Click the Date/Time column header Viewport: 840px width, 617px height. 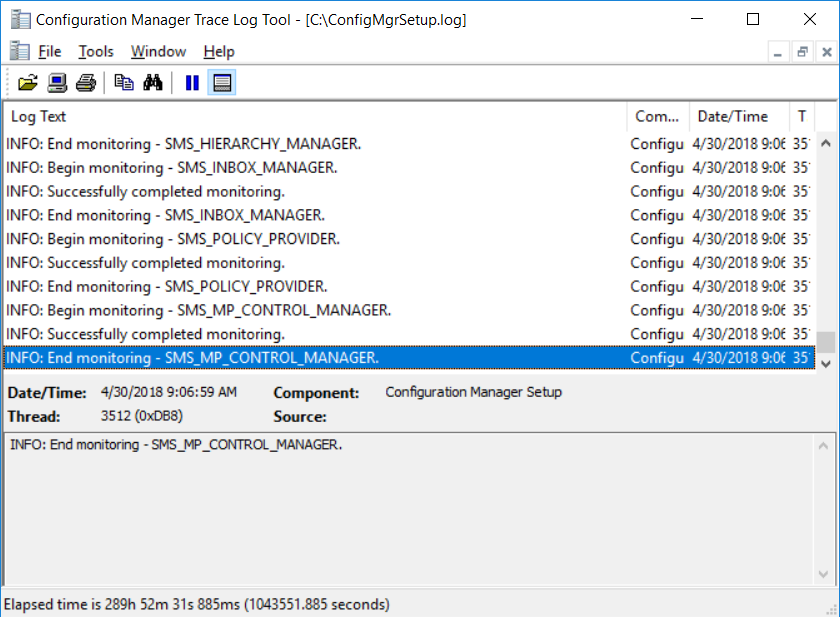(739, 117)
